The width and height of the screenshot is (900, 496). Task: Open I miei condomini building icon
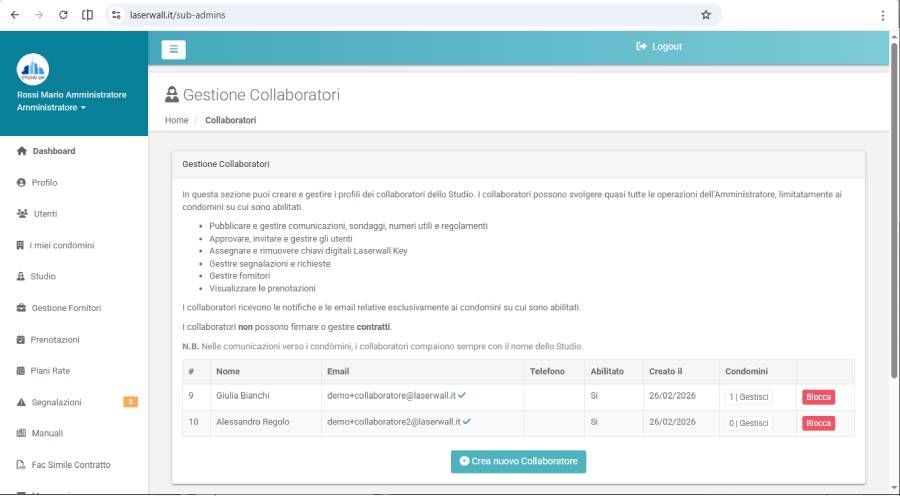pyautogui.click(x=21, y=245)
